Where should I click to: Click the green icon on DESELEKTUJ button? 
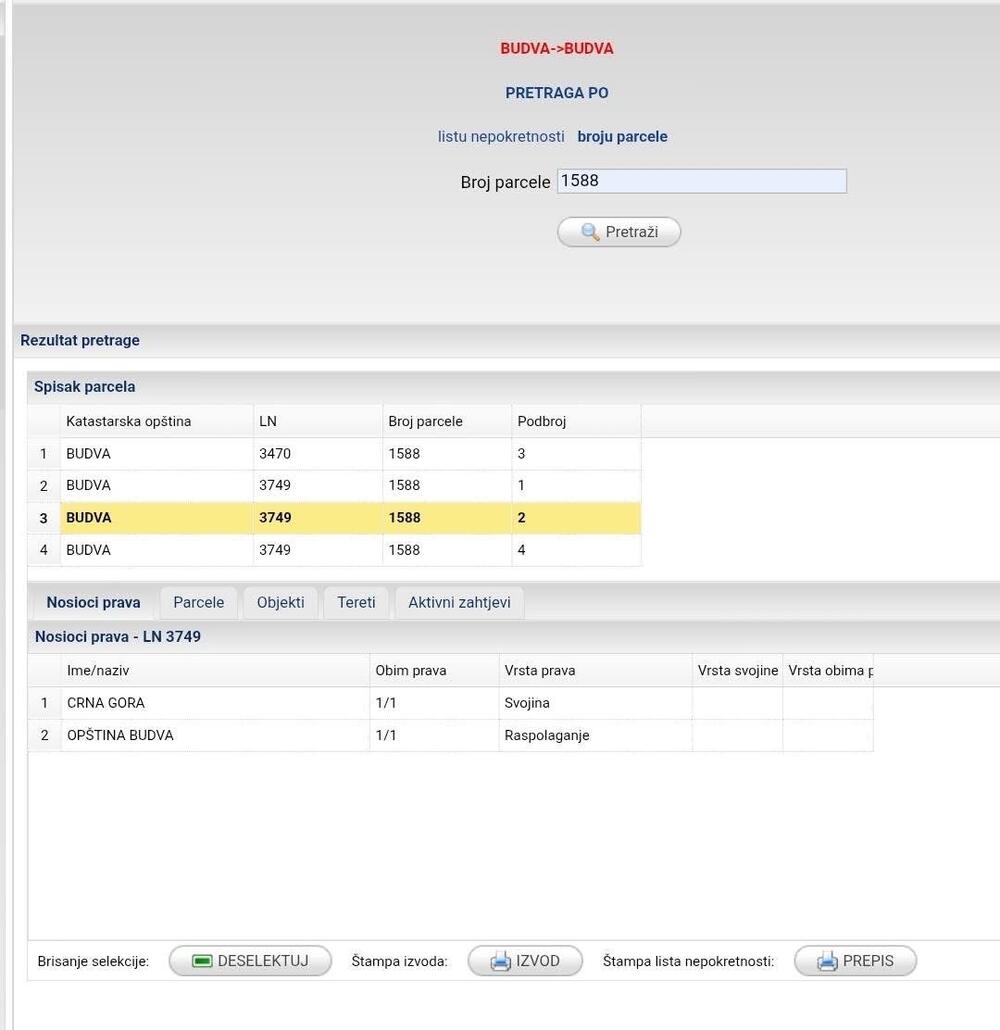[x=202, y=961]
